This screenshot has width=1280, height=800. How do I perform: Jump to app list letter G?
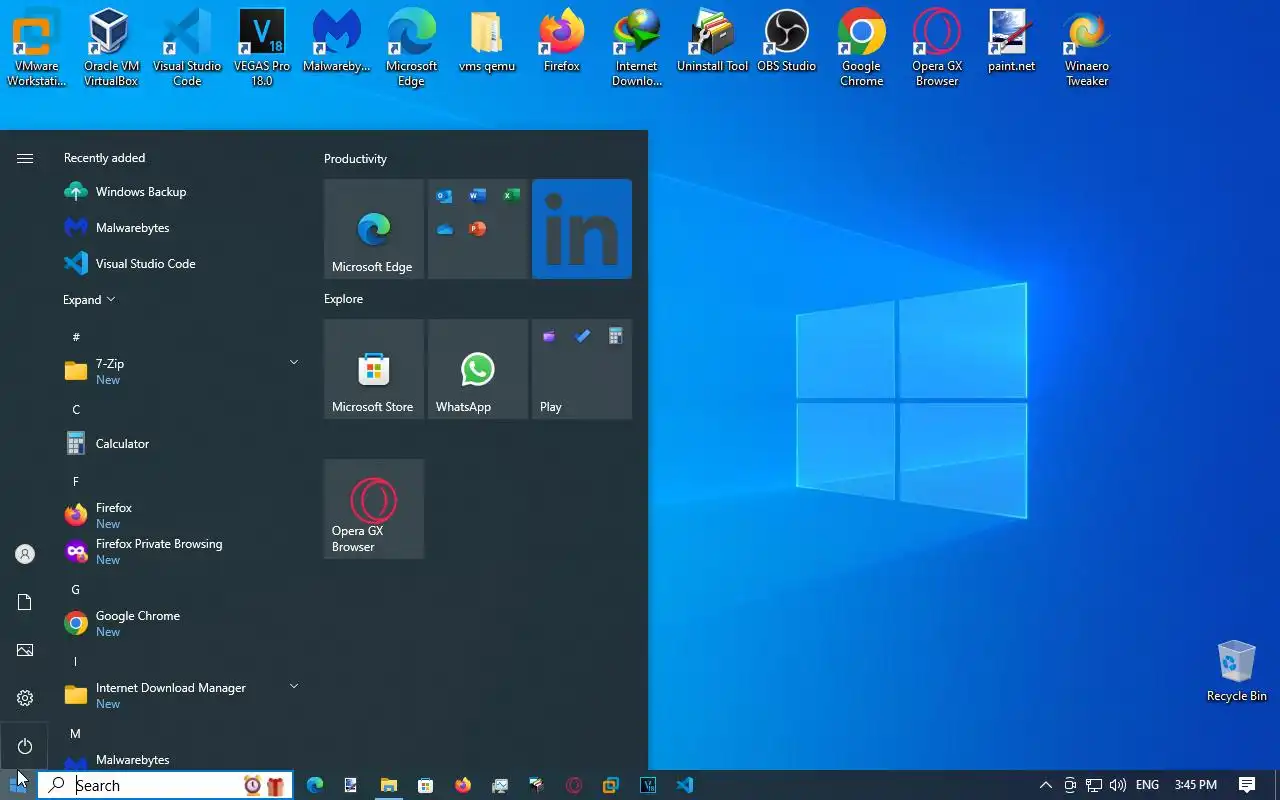[76, 590]
